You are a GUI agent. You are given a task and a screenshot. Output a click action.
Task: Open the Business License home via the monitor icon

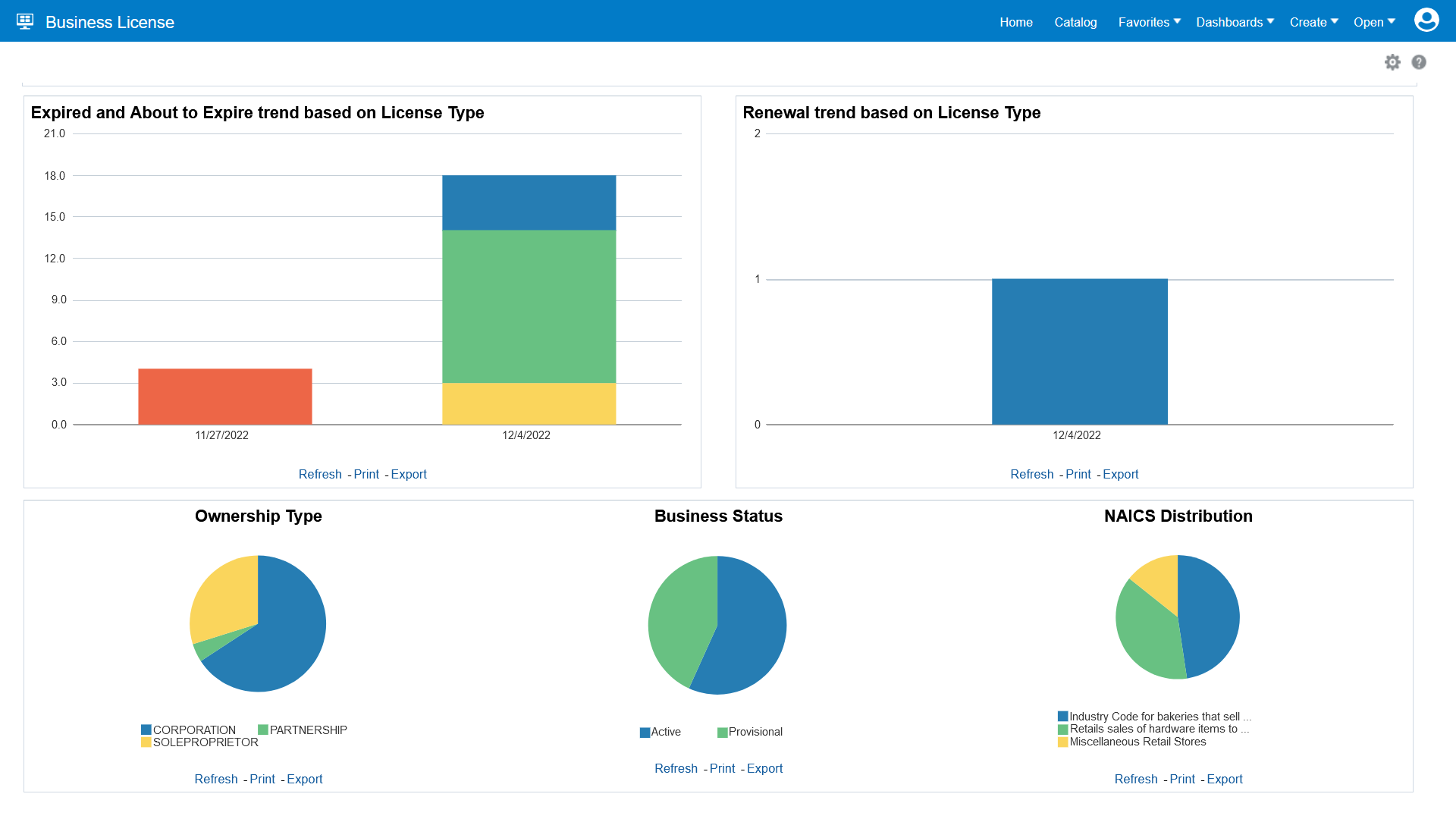click(x=25, y=20)
